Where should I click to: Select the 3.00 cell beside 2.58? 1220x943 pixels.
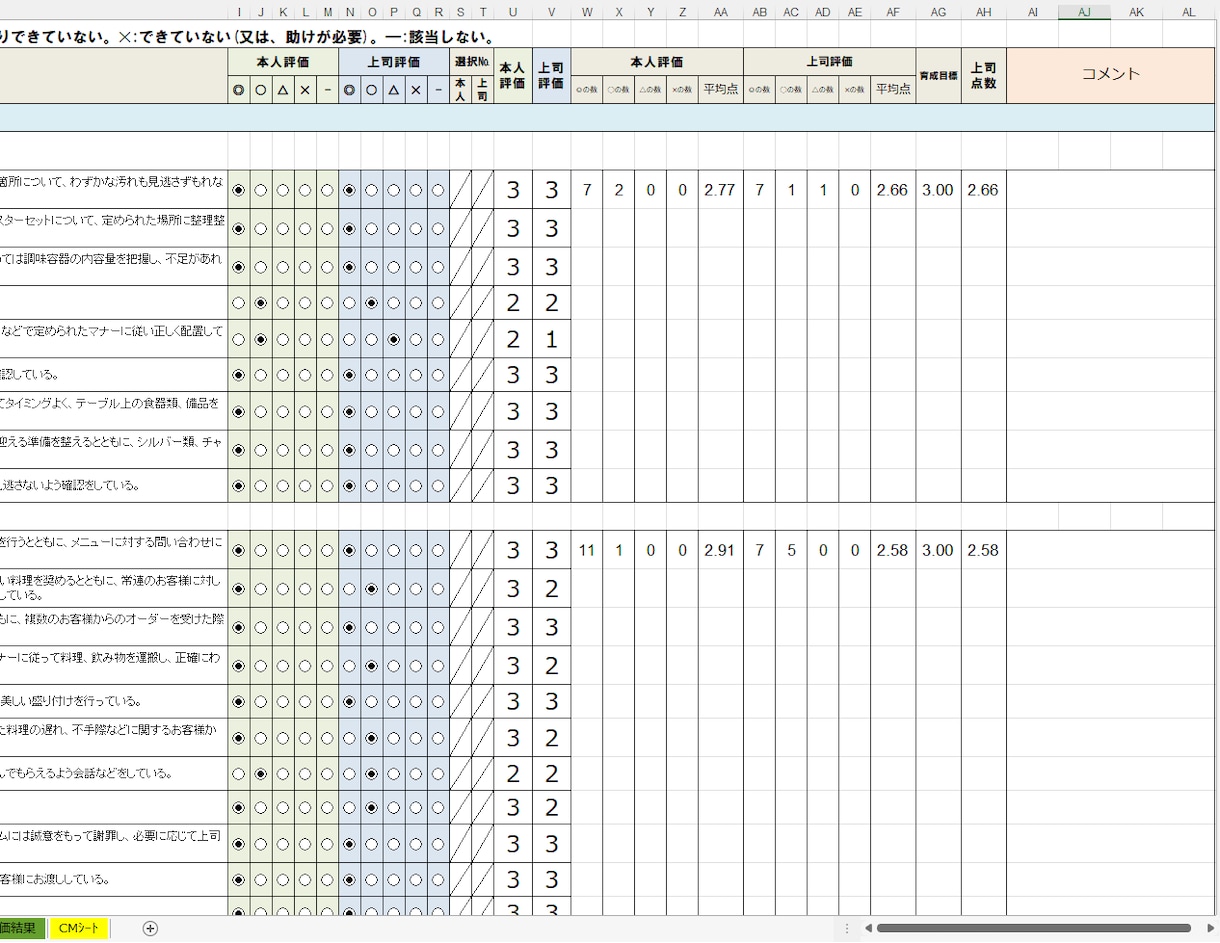click(x=938, y=550)
